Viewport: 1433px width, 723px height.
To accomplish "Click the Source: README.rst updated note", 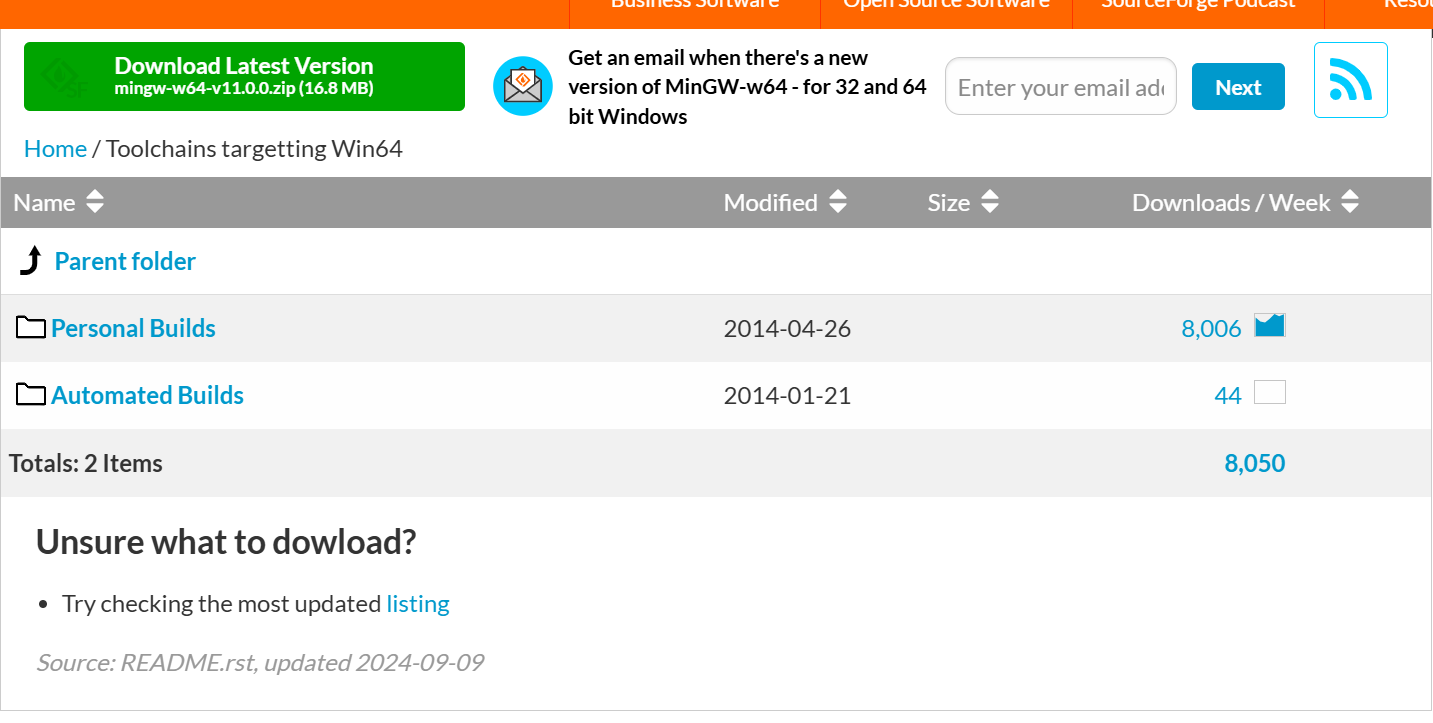I will 260,662.
